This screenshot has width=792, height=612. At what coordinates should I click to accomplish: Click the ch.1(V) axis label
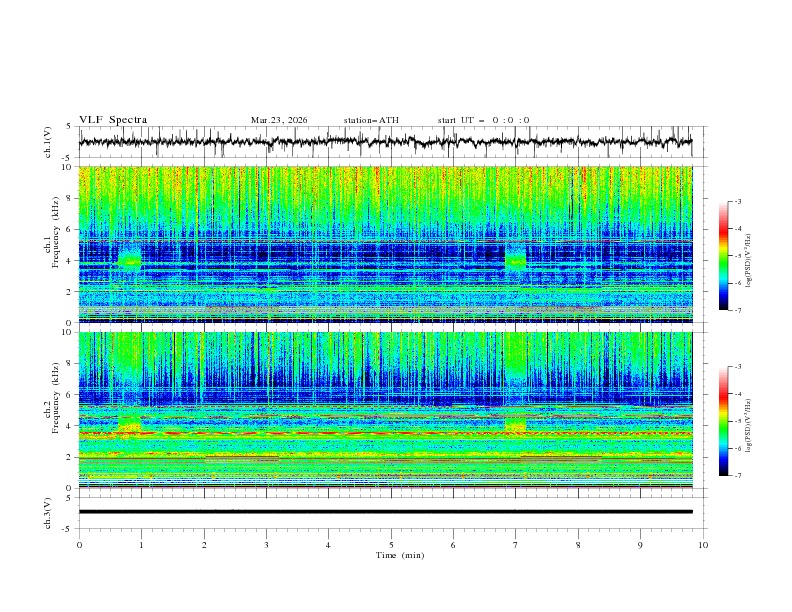(x=48, y=142)
